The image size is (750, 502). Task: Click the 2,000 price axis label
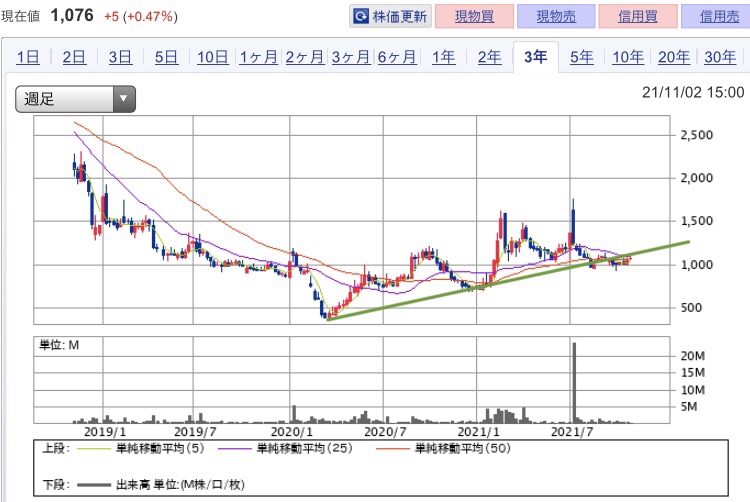pos(697,178)
